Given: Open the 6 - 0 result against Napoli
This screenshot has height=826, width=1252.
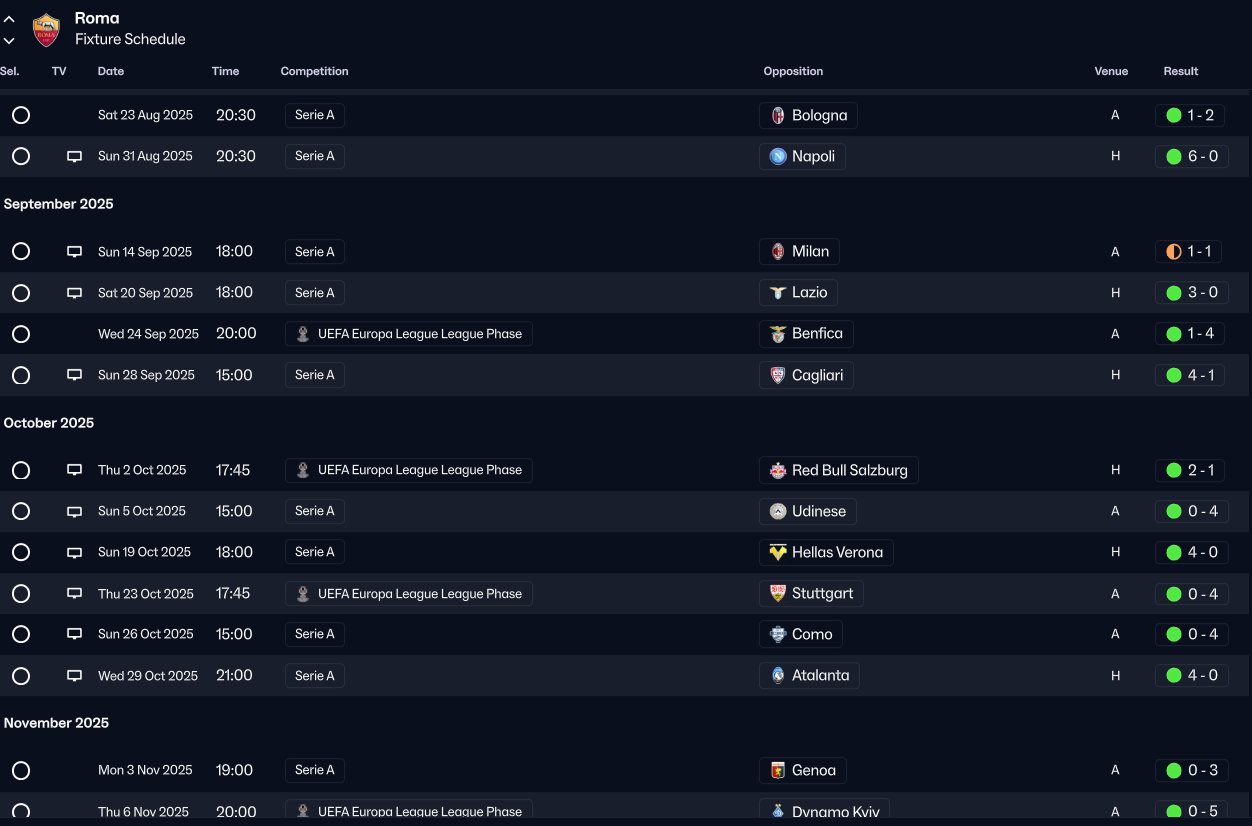Looking at the screenshot, I should (x=1202, y=157).
